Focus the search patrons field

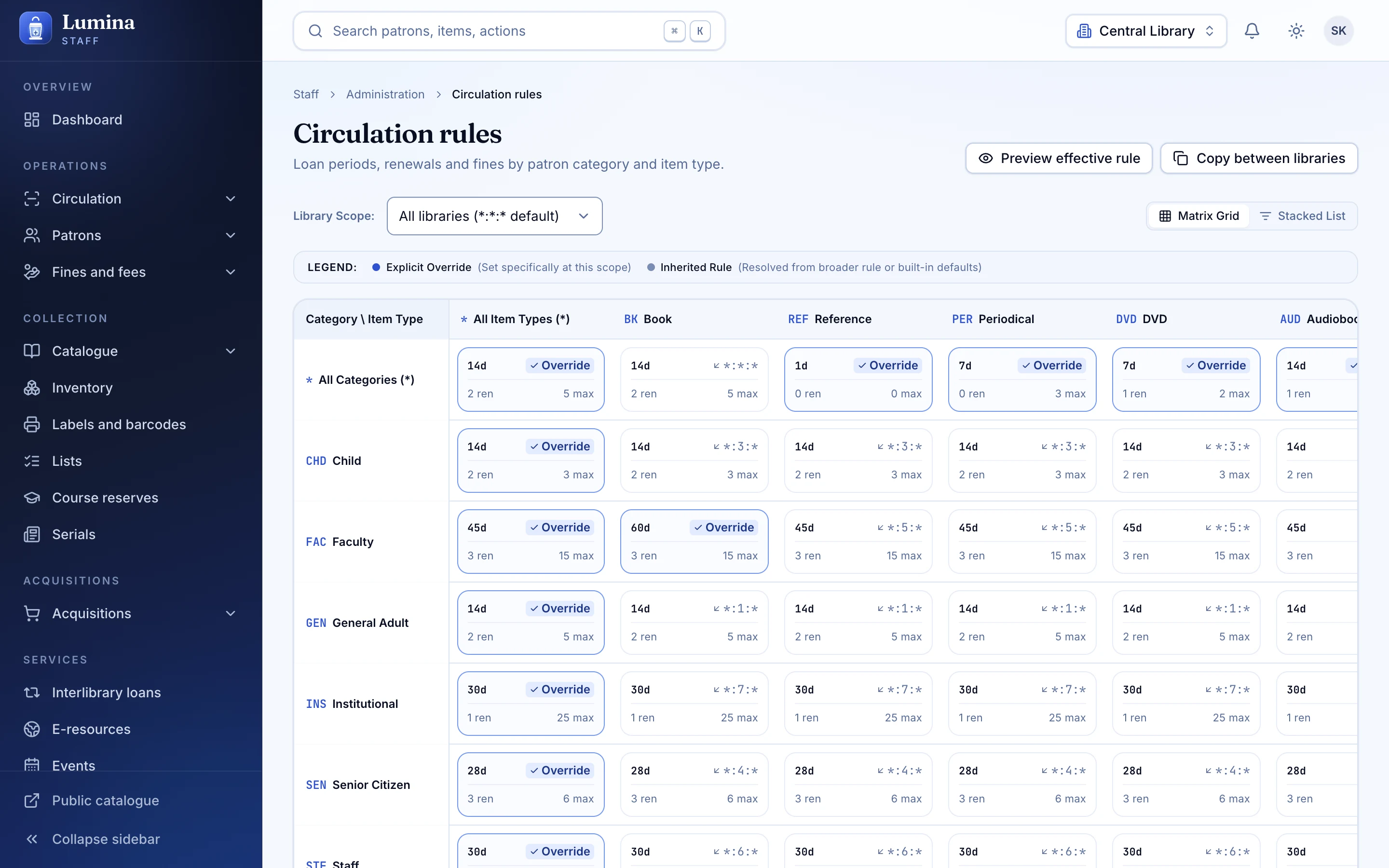coord(508,31)
